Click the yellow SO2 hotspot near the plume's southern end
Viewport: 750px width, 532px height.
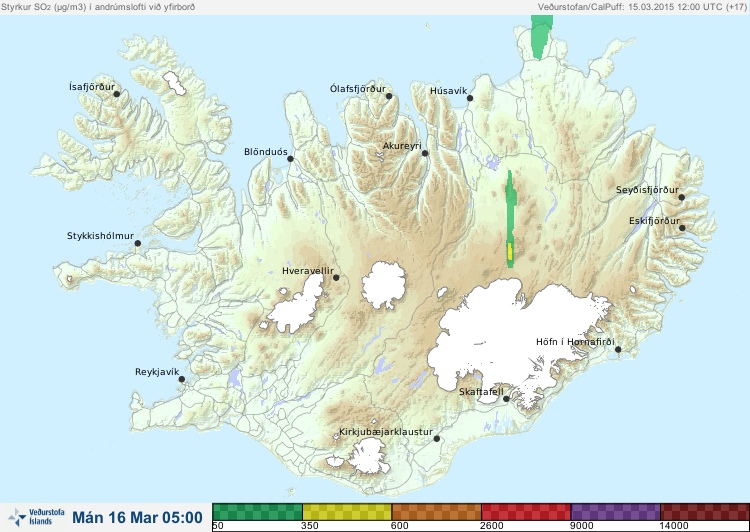[510, 251]
